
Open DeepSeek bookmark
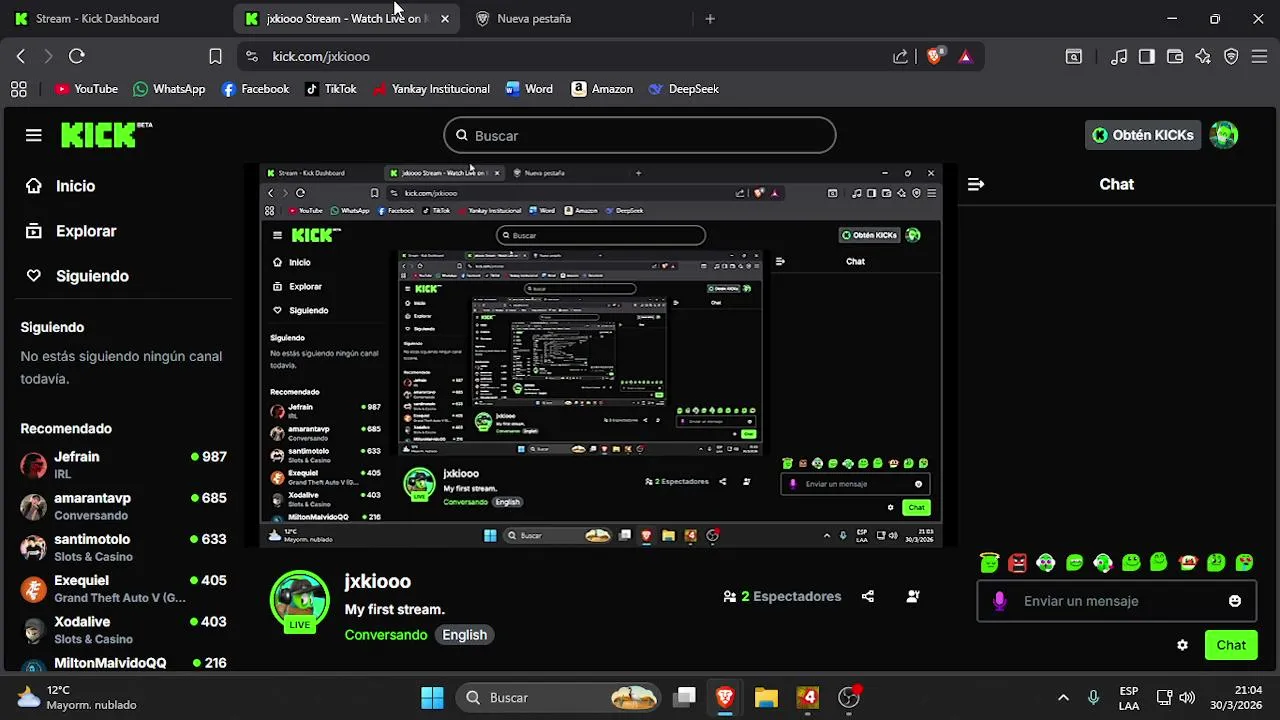pos(684,89)
